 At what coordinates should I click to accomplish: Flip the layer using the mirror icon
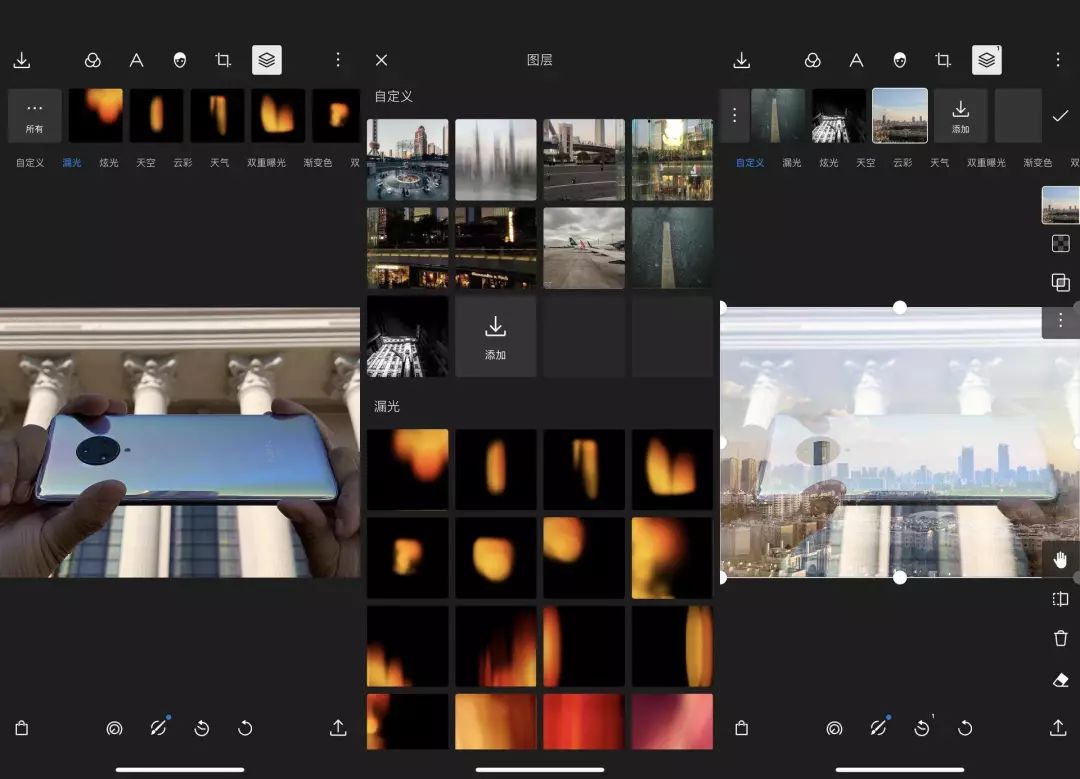click(x=1061, y=599)
